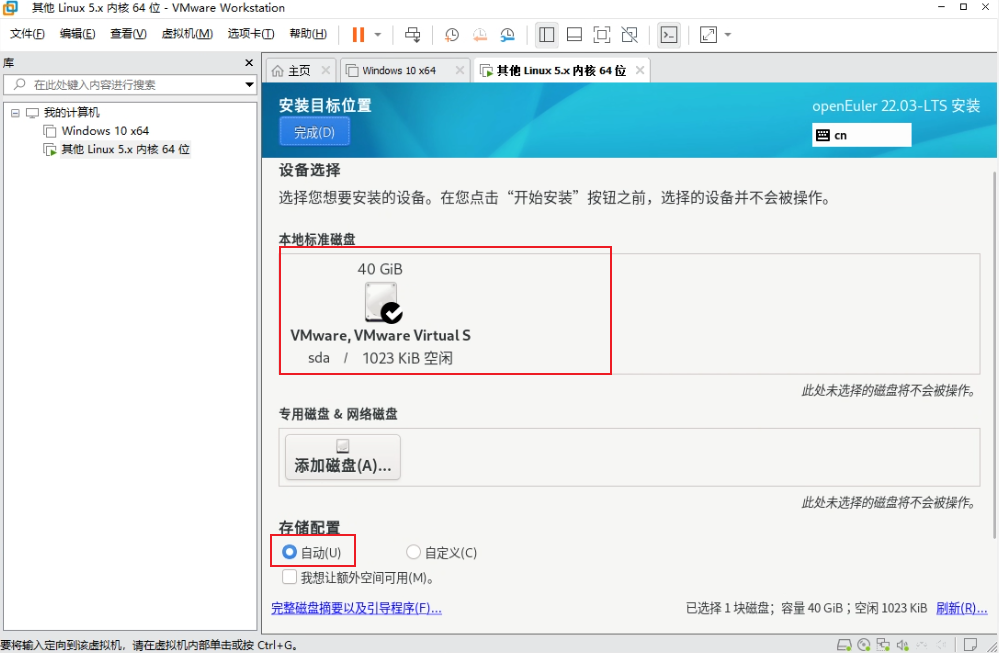Screen dimensions: 999x653
Task: Toggle Unity mode icon
Action: pyautogui.click(x=629, y=34)
